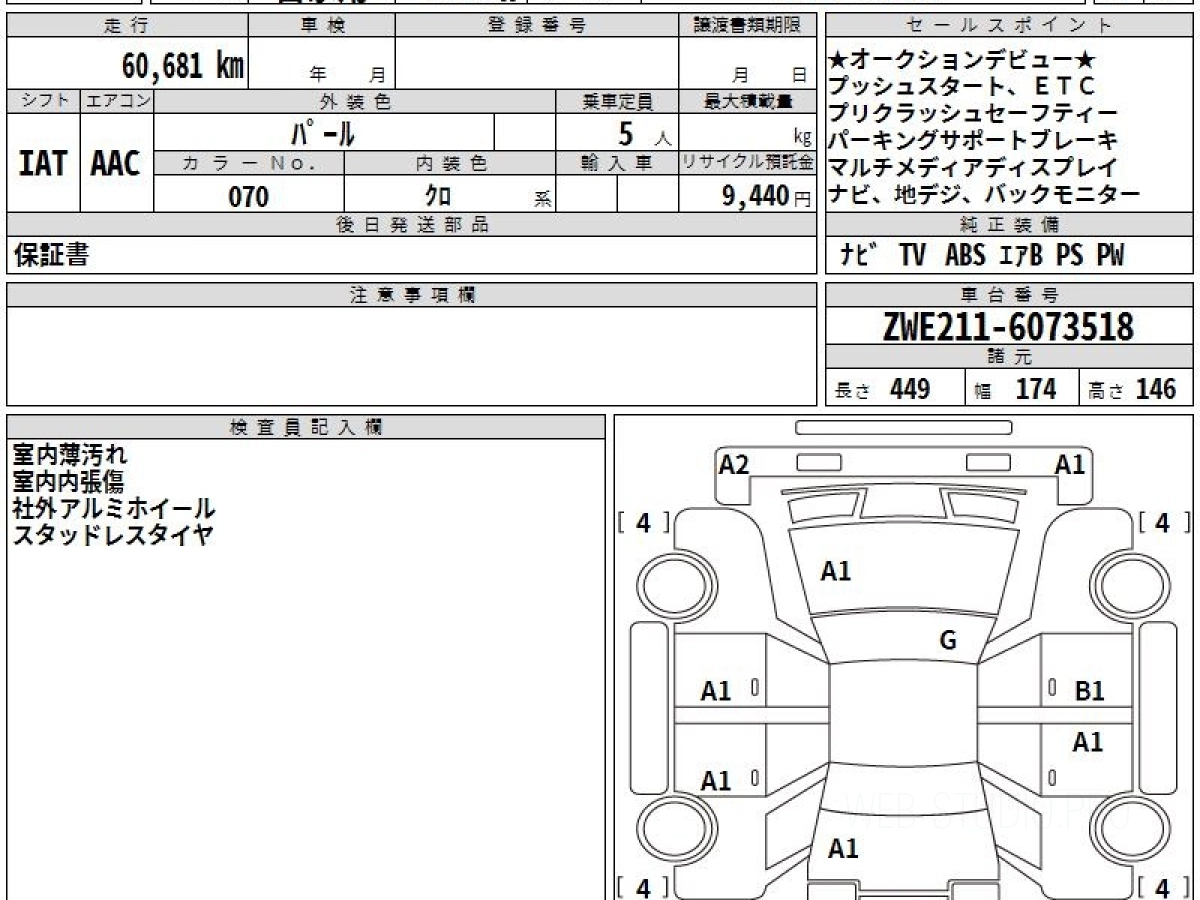Viewport: 1200px width, 900px height.
Task: Select chassis number ZWE211-6073518
Action: pyautogui.click(x=1008, y=328)
